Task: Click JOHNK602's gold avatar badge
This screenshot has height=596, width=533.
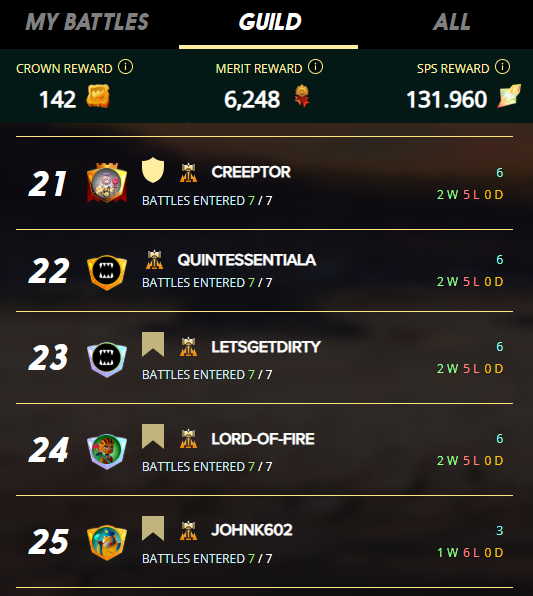Action: point(107,542)
